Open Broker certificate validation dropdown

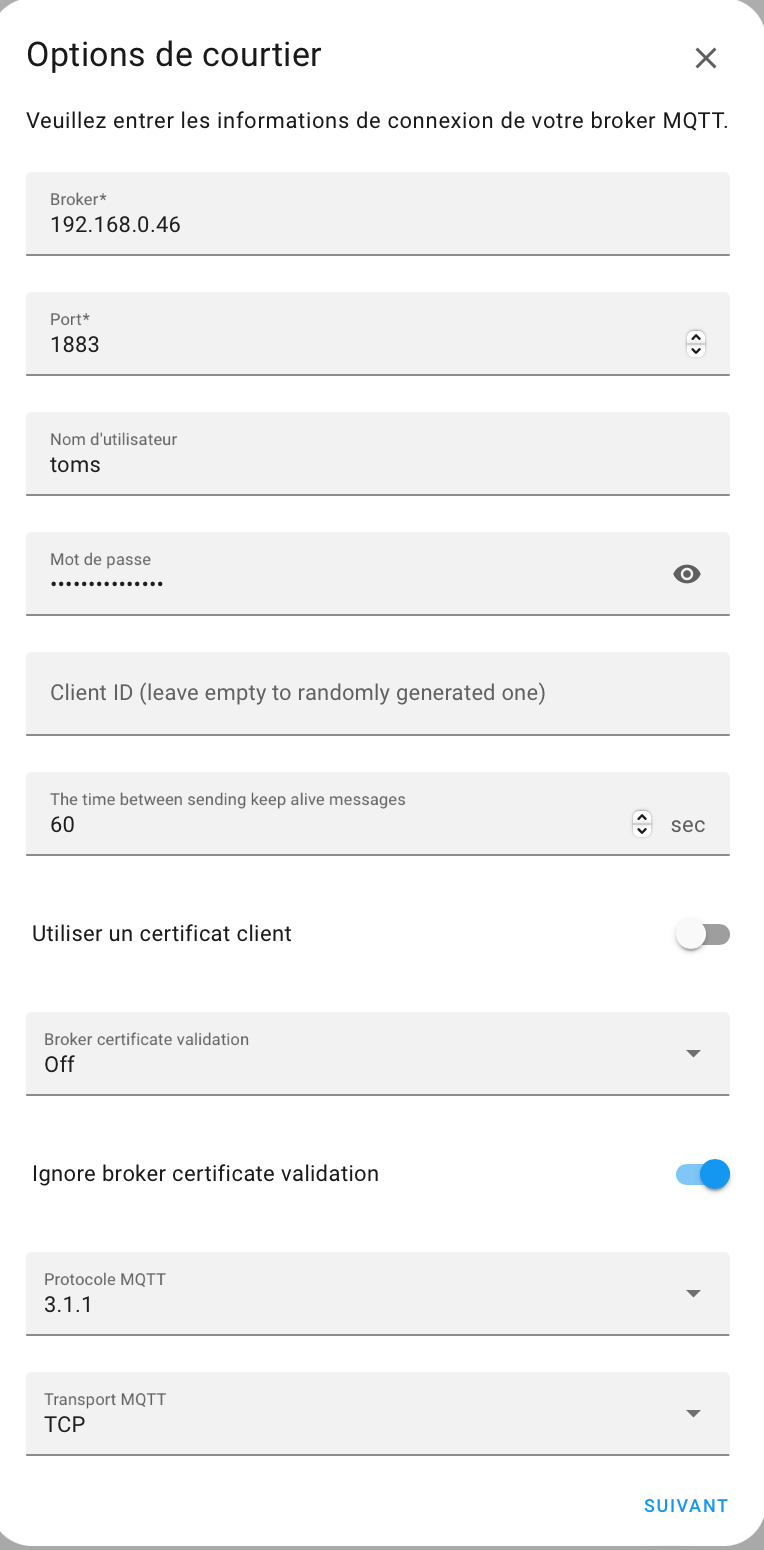[378, 1054]
